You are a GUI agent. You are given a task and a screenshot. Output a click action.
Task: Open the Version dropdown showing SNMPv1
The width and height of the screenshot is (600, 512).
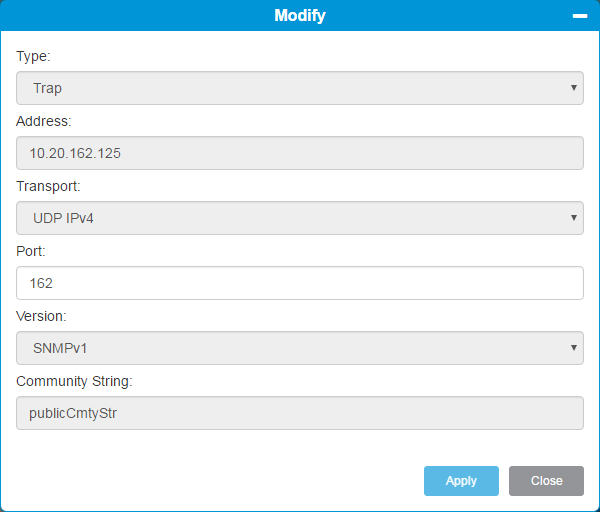[290, 348]
